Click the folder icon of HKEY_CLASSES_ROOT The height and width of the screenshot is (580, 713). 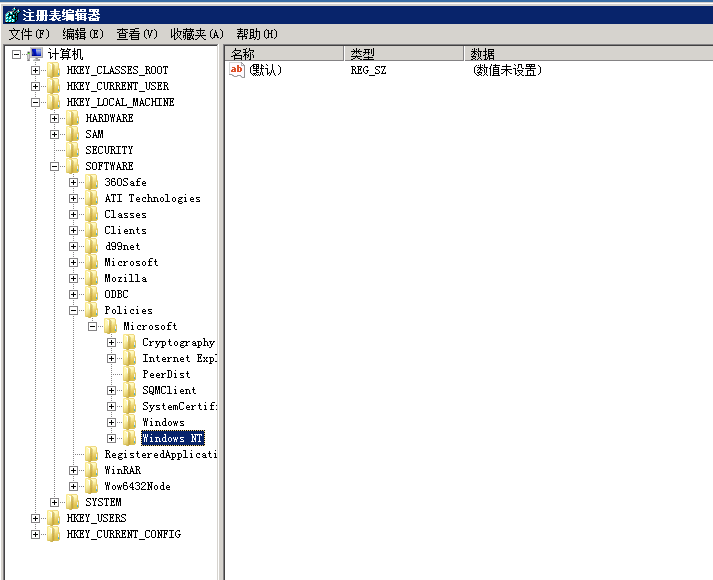pos(54,70)
